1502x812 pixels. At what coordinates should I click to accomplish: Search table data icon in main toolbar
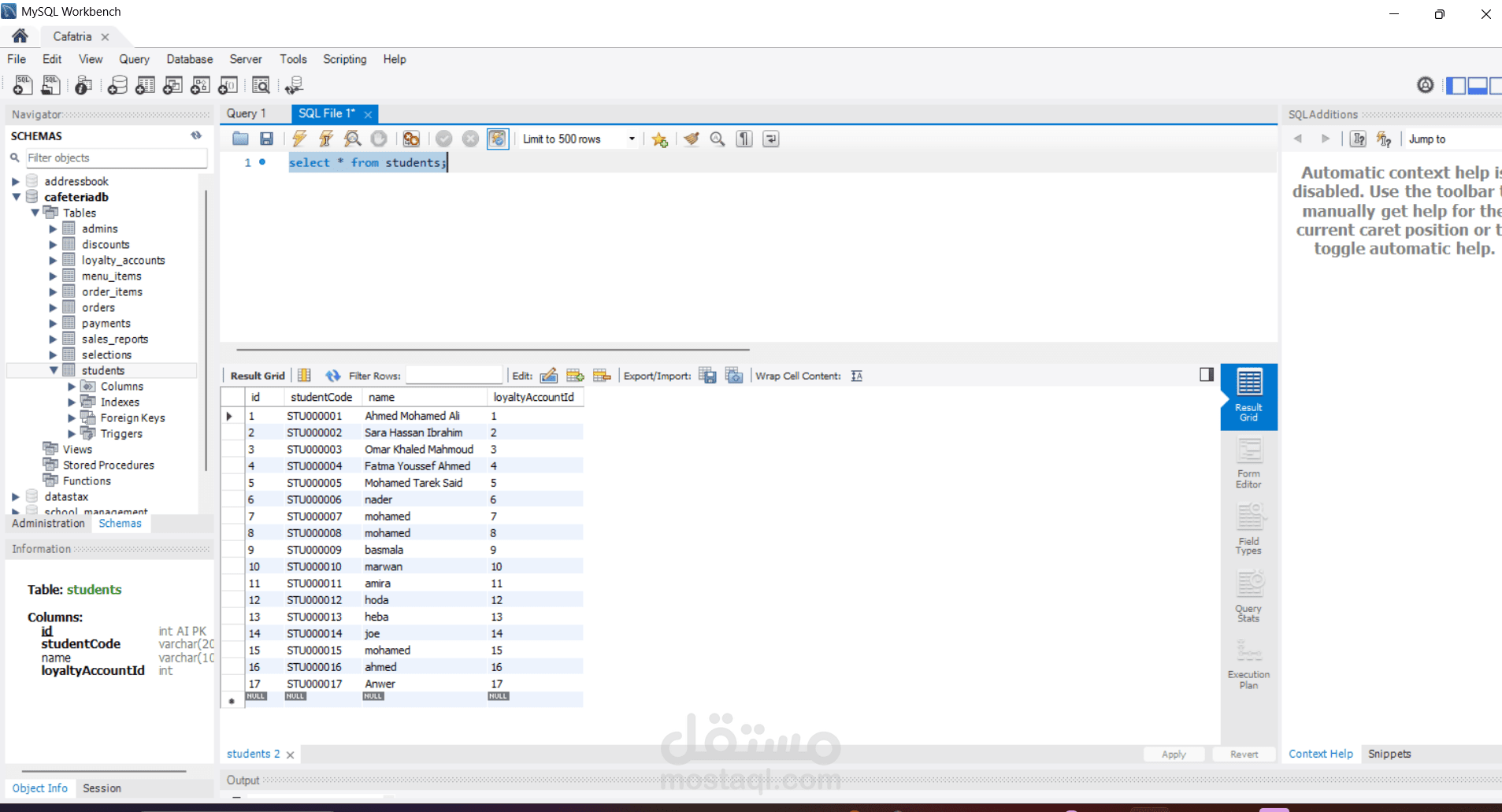(261, 85)
